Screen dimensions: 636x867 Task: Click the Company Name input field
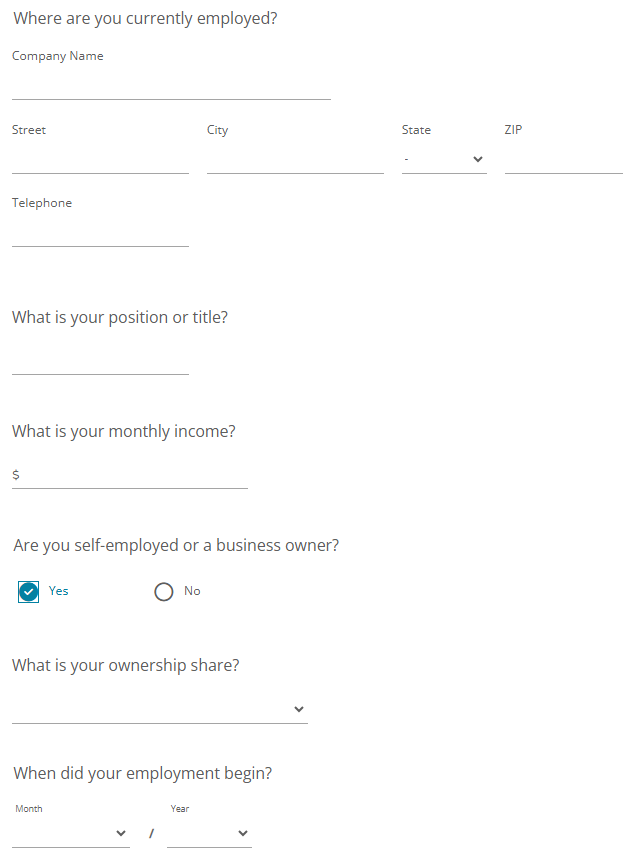pos(170,86)
